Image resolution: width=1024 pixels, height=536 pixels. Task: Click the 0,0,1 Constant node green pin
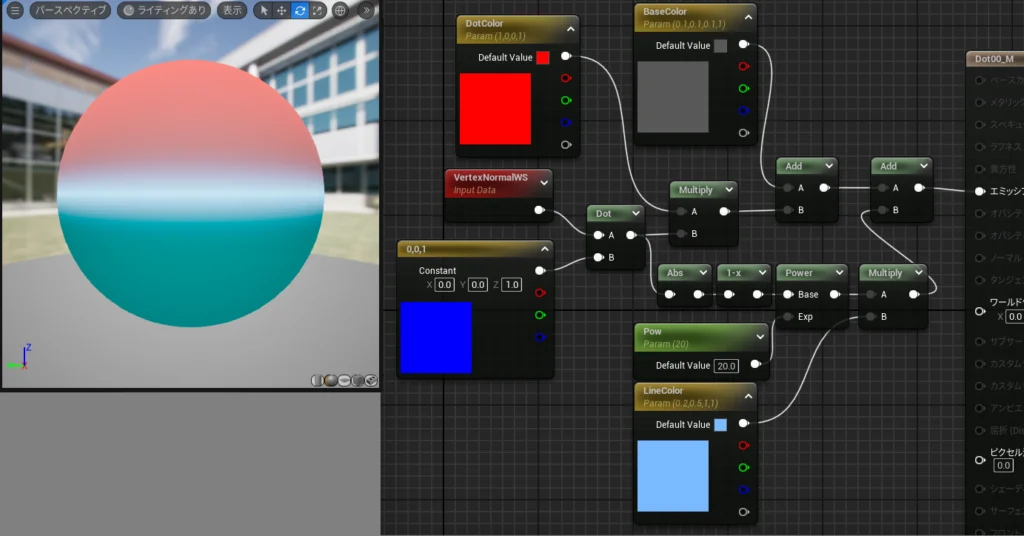[539, 315]
